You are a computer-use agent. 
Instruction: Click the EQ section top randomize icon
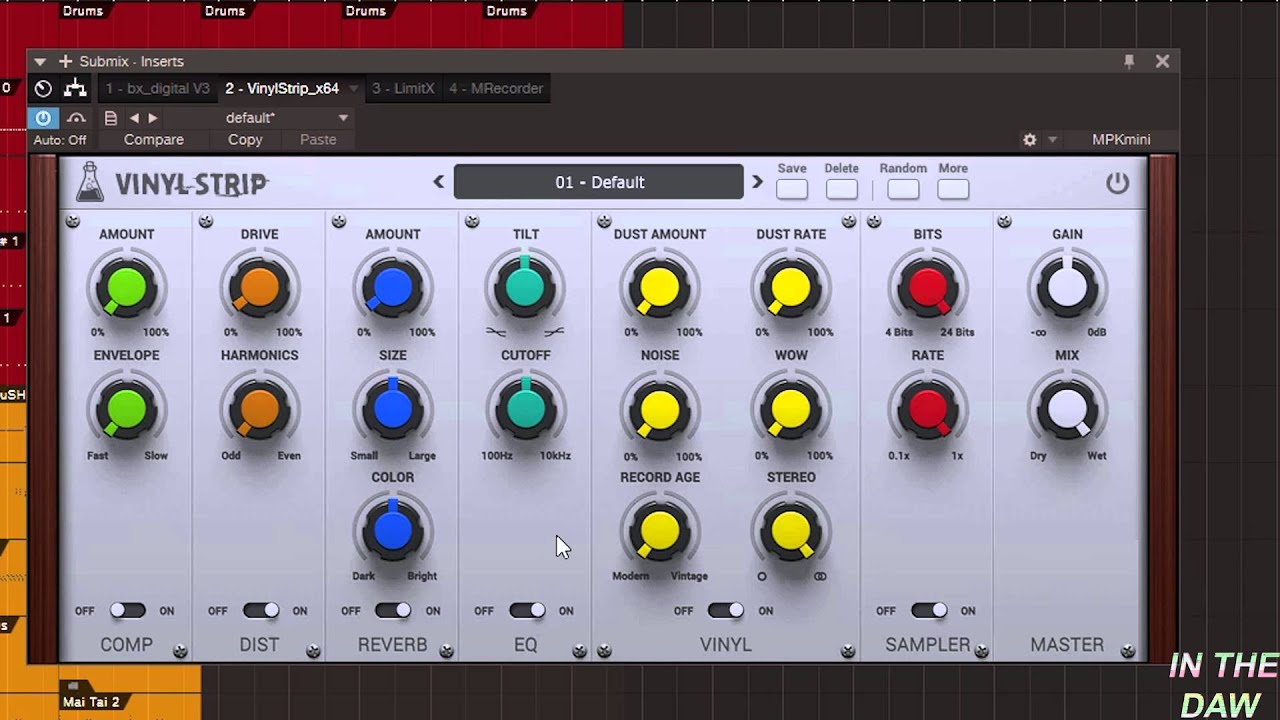[x=472, y=221]
